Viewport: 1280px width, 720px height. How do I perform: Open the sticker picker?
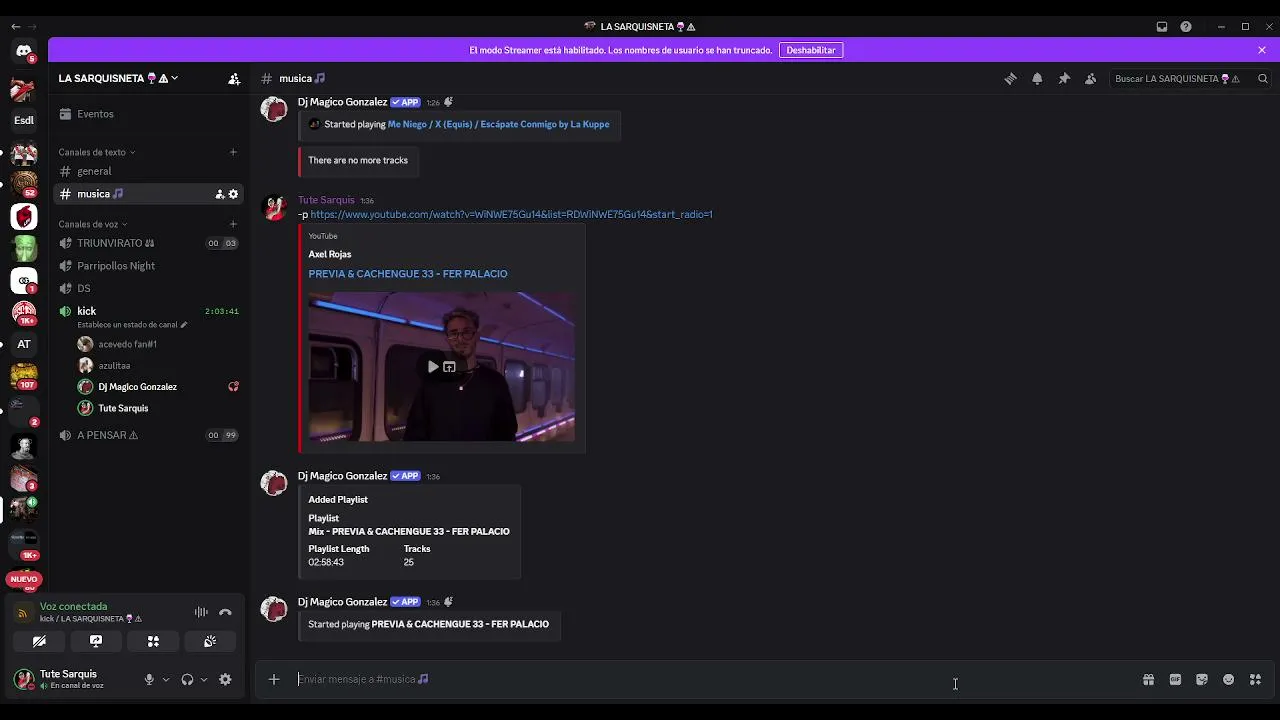click(1202, 679)
